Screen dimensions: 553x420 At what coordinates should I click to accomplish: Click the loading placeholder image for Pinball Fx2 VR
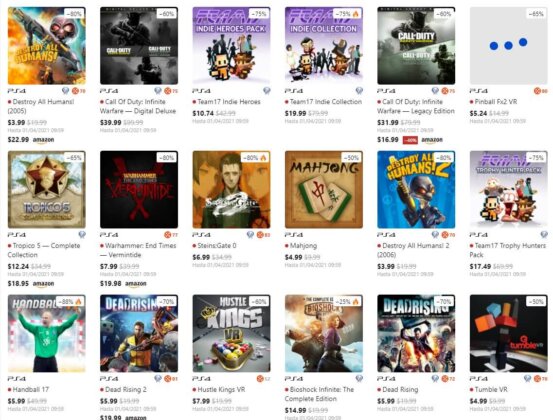pyautogui.click(x=509, y=46)
